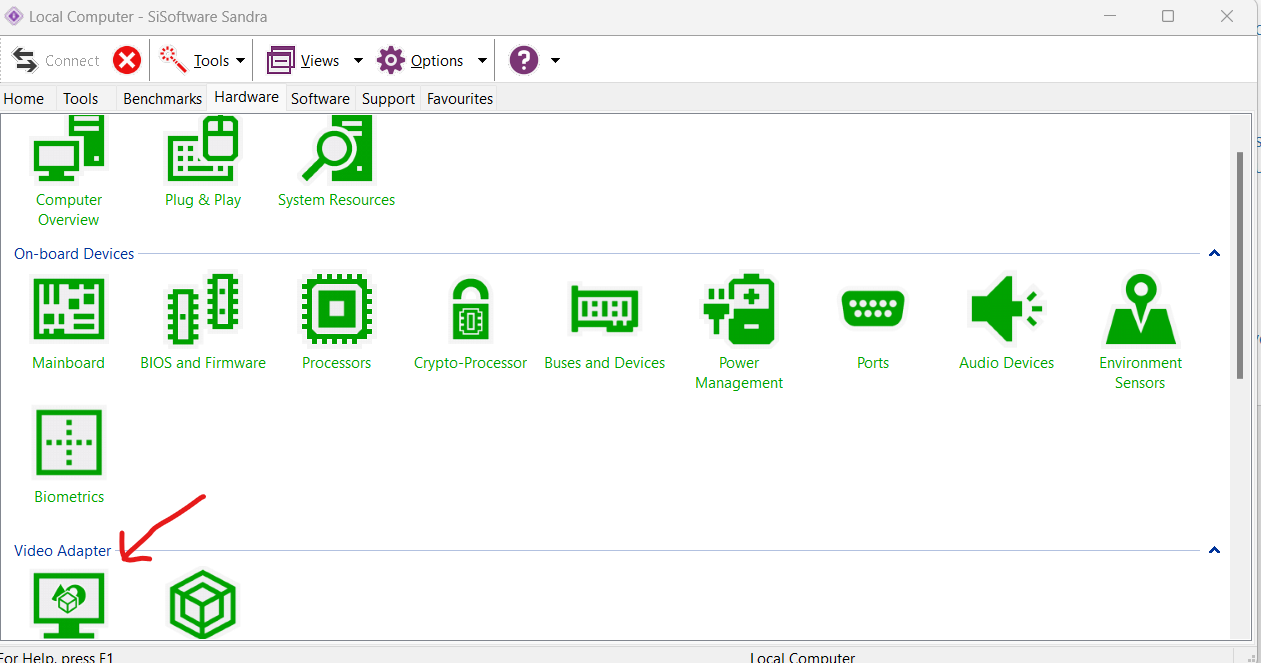Click the Views toolbar button

(x=303, y=61)
